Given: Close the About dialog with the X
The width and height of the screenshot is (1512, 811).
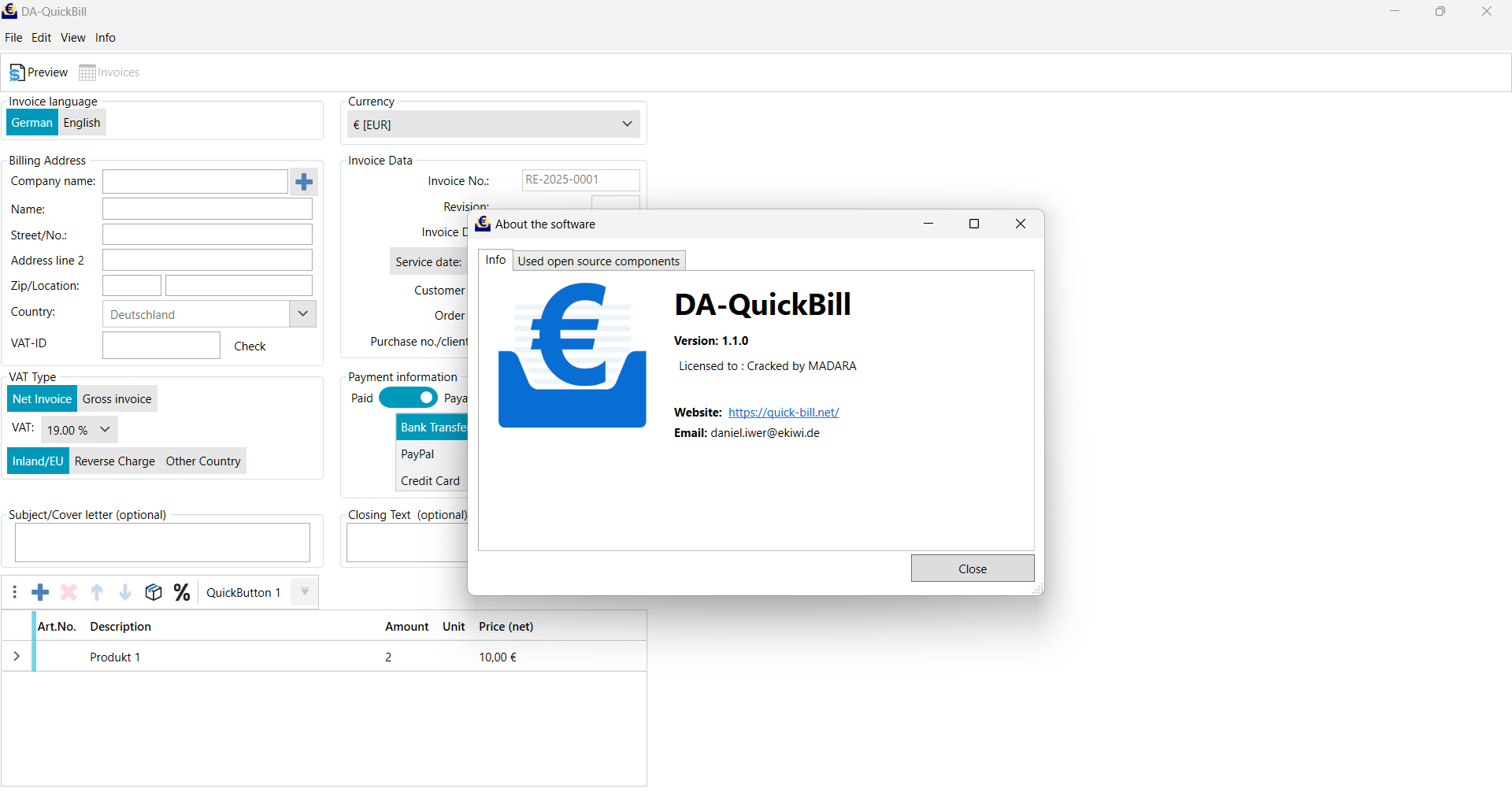Looking at the screenshot, I should click(x=1021, y=224).
